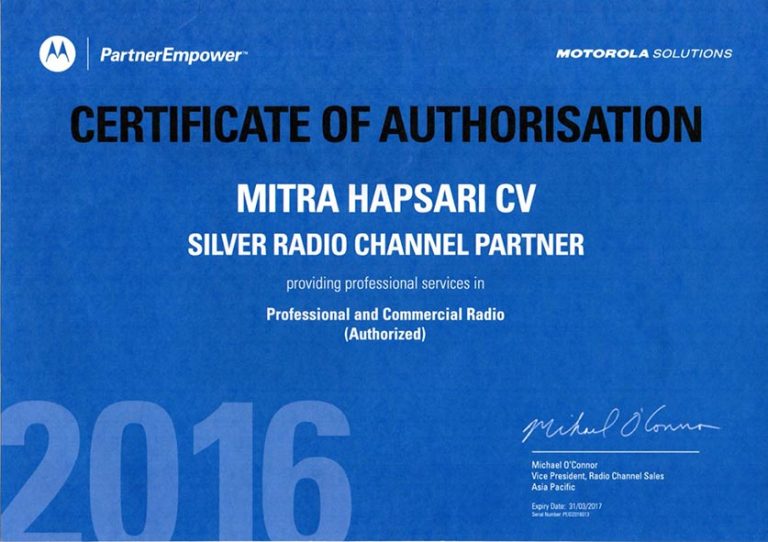
Task: Click "Vice President, Radio Channel Sales" line
Action: [598, 476]
